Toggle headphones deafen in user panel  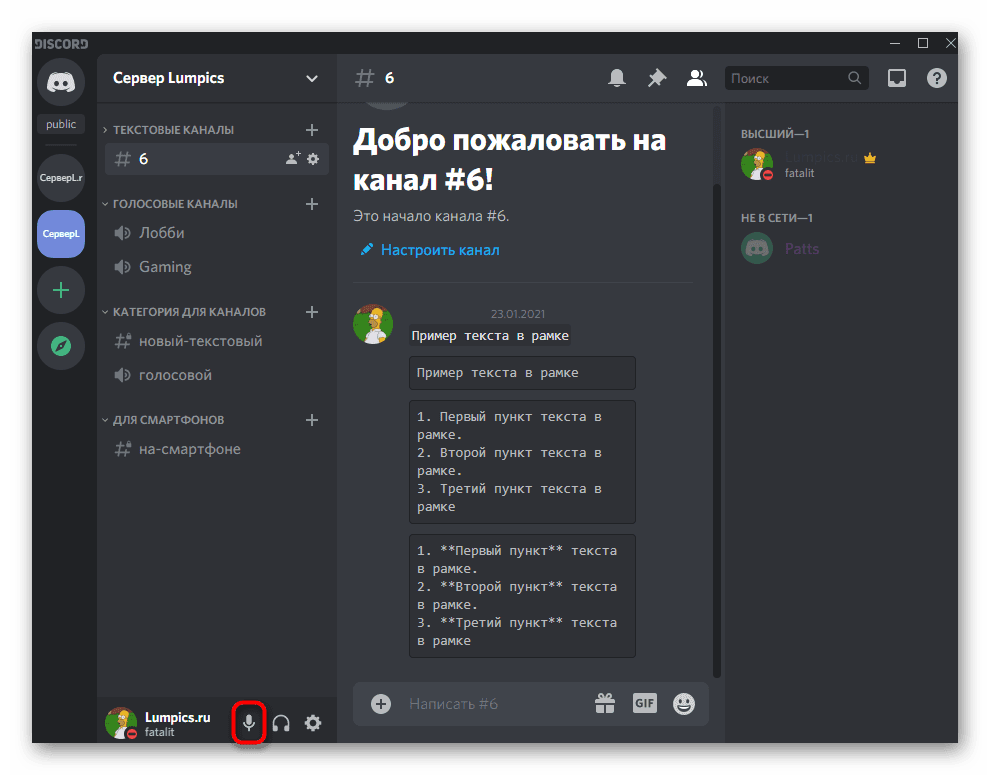pos(281,723)
